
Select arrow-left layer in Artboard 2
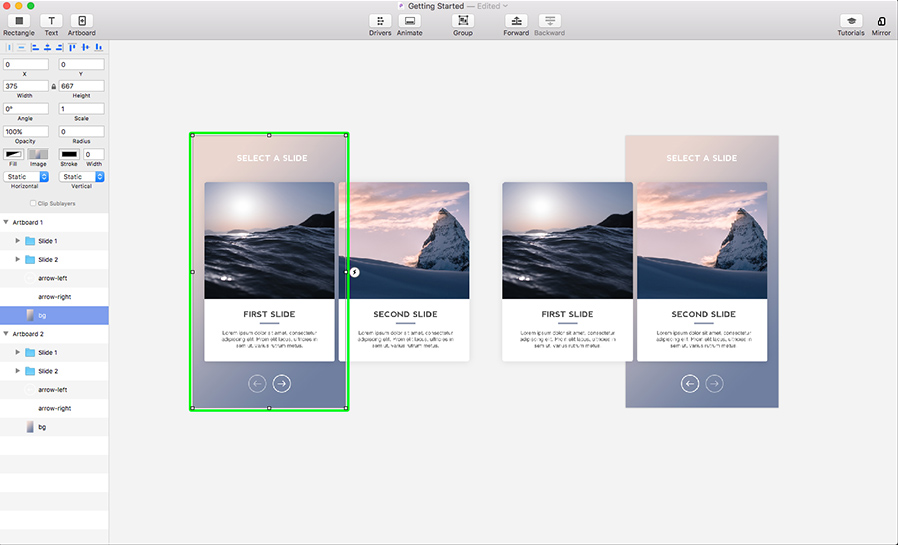point(54,390)
